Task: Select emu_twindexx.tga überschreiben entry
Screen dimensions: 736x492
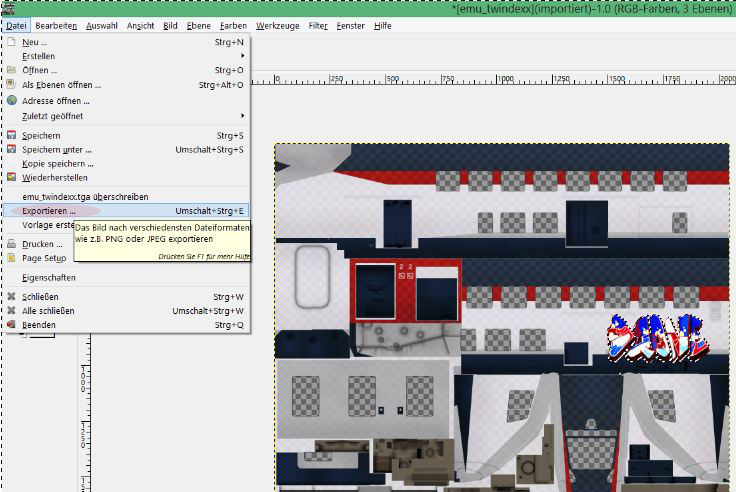Action: coord(126,197)
